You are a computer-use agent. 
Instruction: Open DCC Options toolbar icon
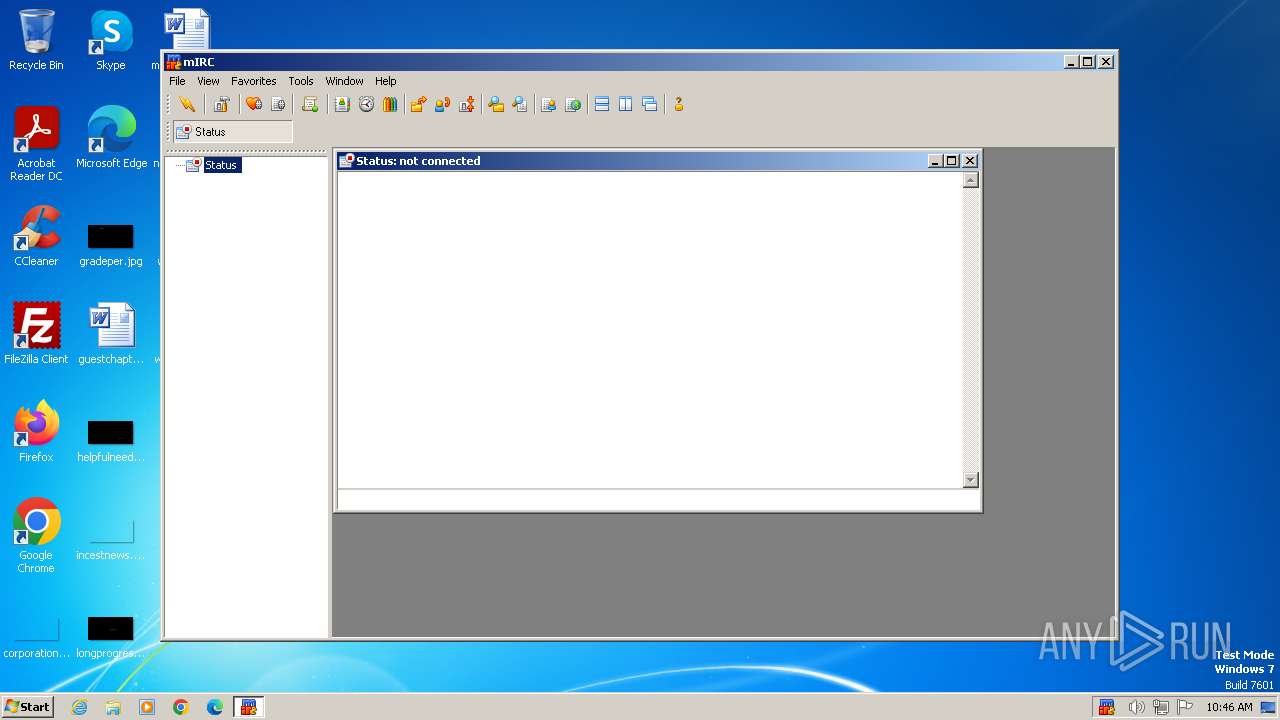pyautogui.click(x=466, y=104)
